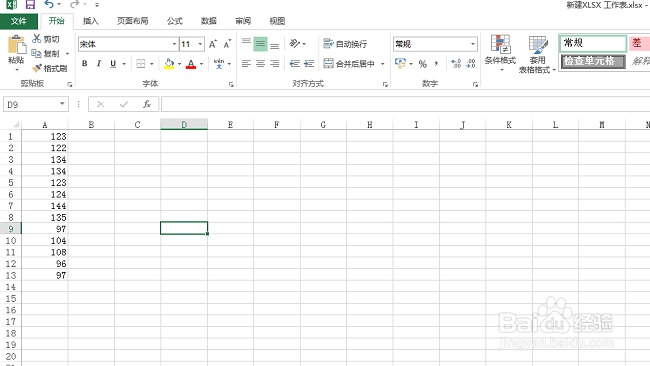Open the 文件 file tab
This screenshot has width=650, height=366.
pyautogui.click(x=19, y=21)
